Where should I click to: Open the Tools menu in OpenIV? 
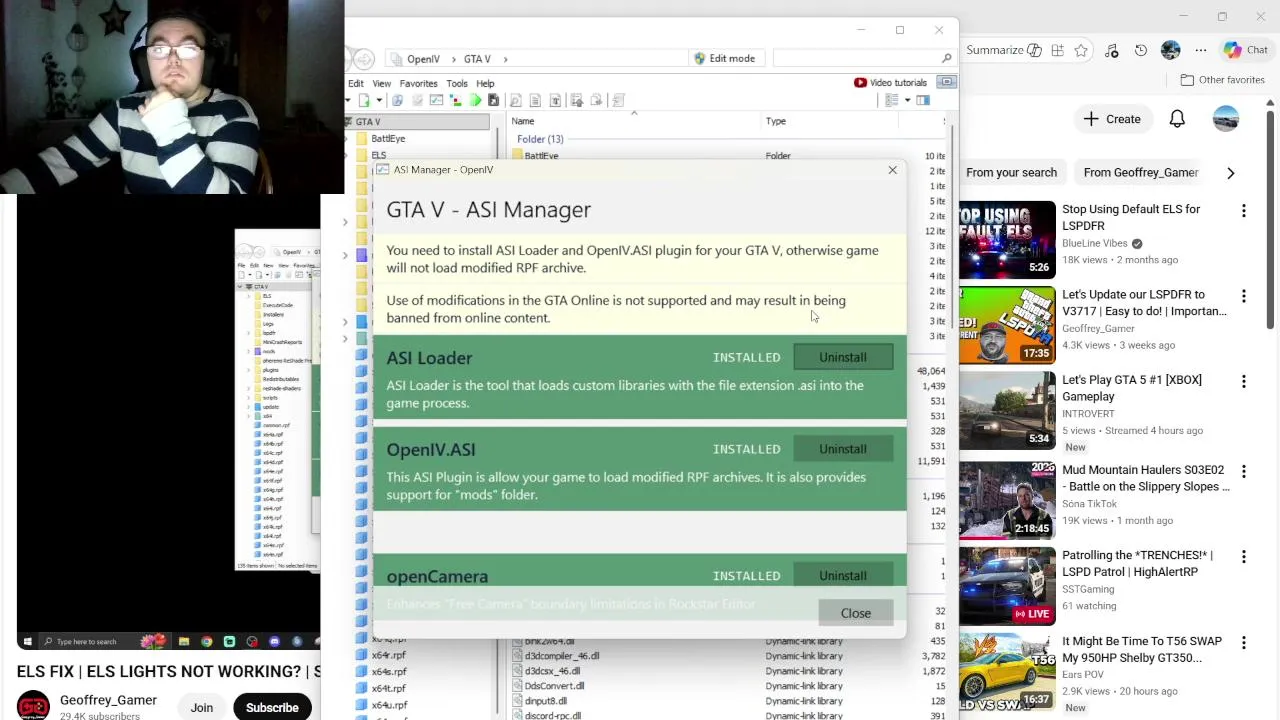point(457,83)
